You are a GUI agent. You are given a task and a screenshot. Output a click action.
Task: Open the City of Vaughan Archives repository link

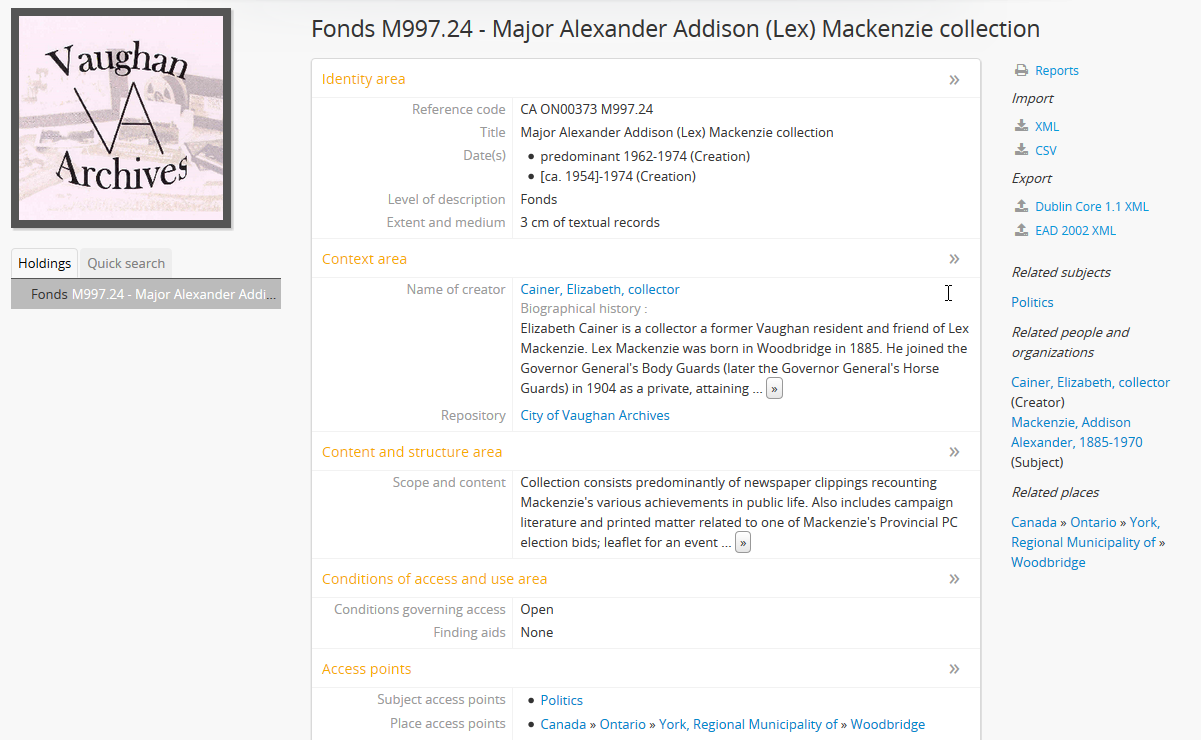pyautogui.click(x=595, y=416)
